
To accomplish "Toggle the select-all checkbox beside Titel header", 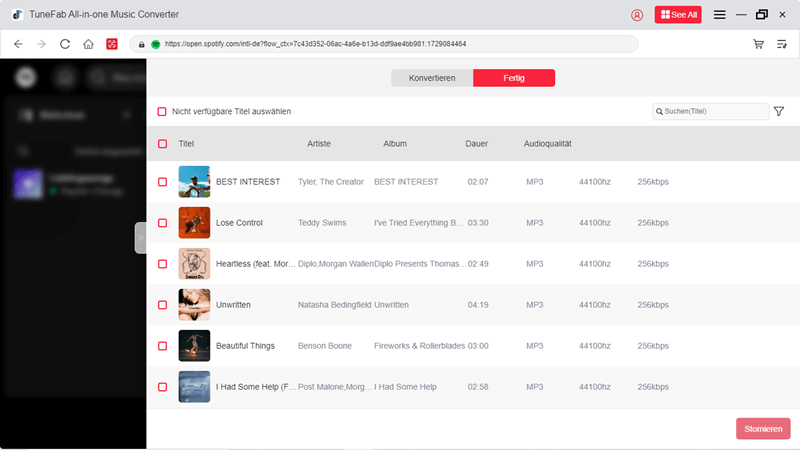I will pyautogui.click(x=162, y=144).
